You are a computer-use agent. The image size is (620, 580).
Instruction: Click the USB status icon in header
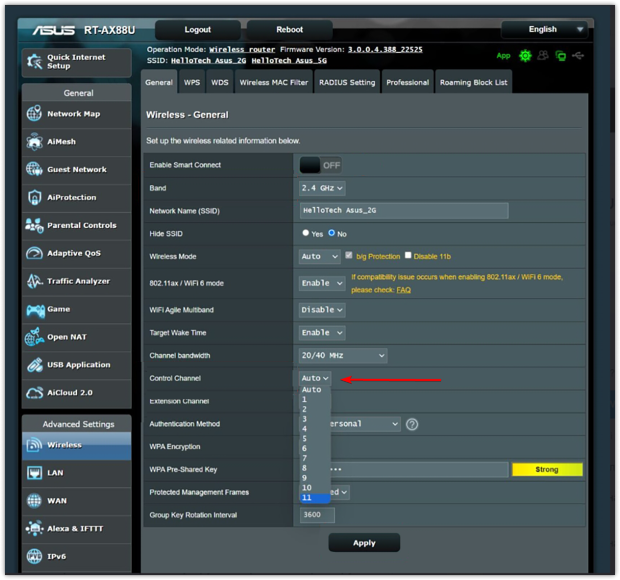coord(578,56)
